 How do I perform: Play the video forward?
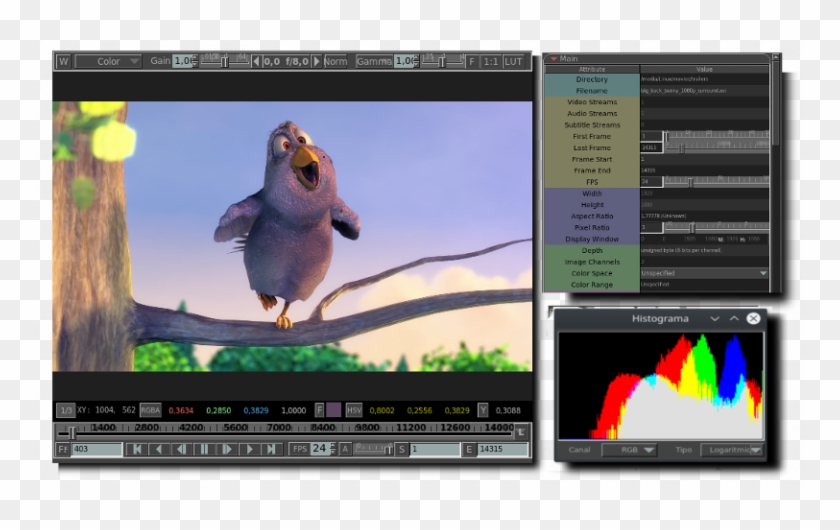pyautogui.click(x=249, y=449)
